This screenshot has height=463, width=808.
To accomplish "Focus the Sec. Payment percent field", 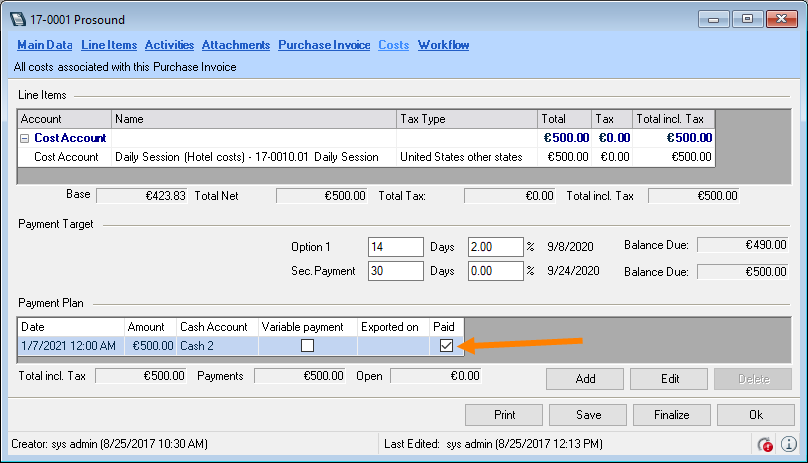I will pyautogui.click(x=495, y=271).
